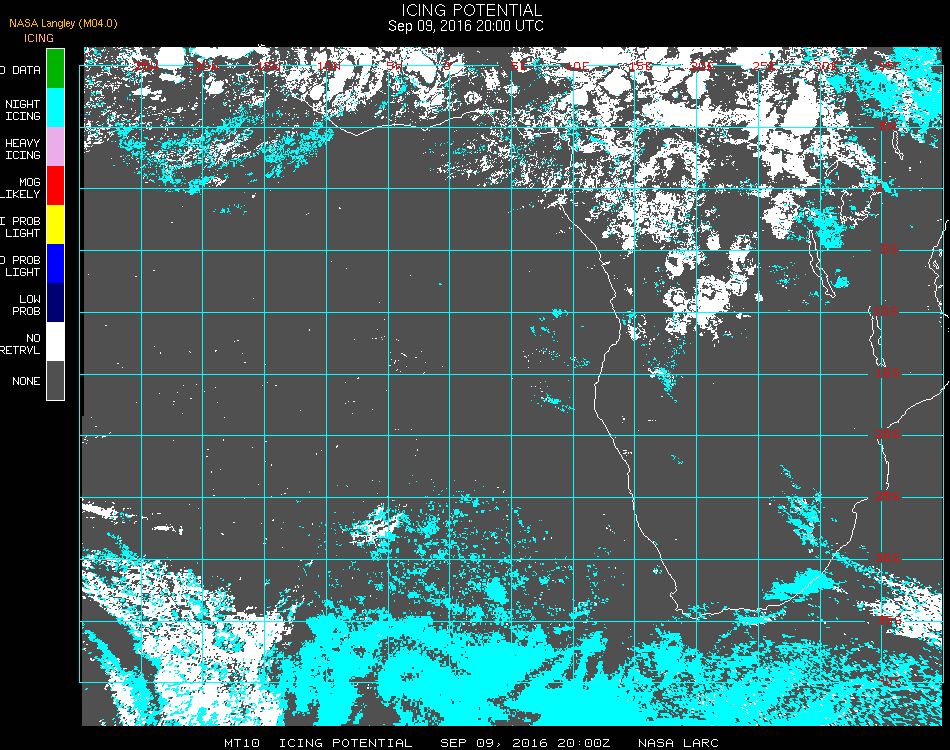Click the white NO RETRVL legend swatch
The height and width of the screenshot is (750, 950).
(x=55, y=342)
